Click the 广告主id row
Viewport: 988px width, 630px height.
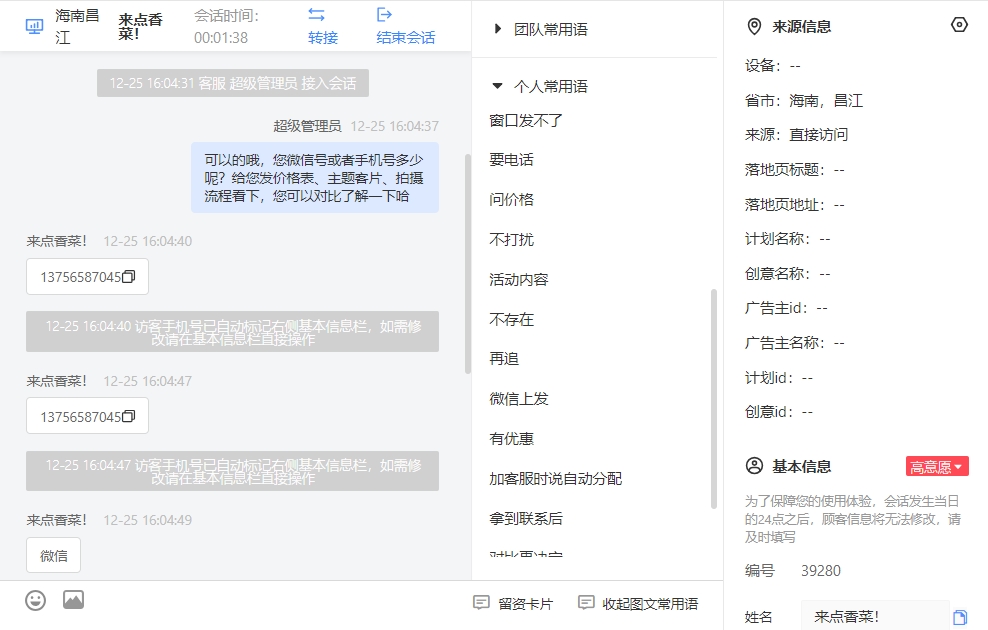click(x=786, y=309)
